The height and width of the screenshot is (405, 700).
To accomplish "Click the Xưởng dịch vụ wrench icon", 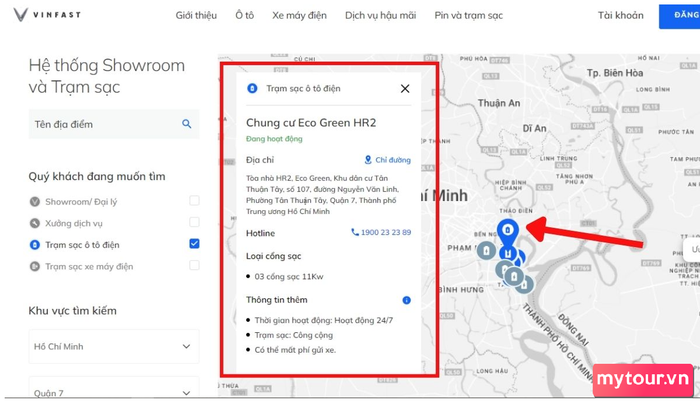I will [35, 223].
